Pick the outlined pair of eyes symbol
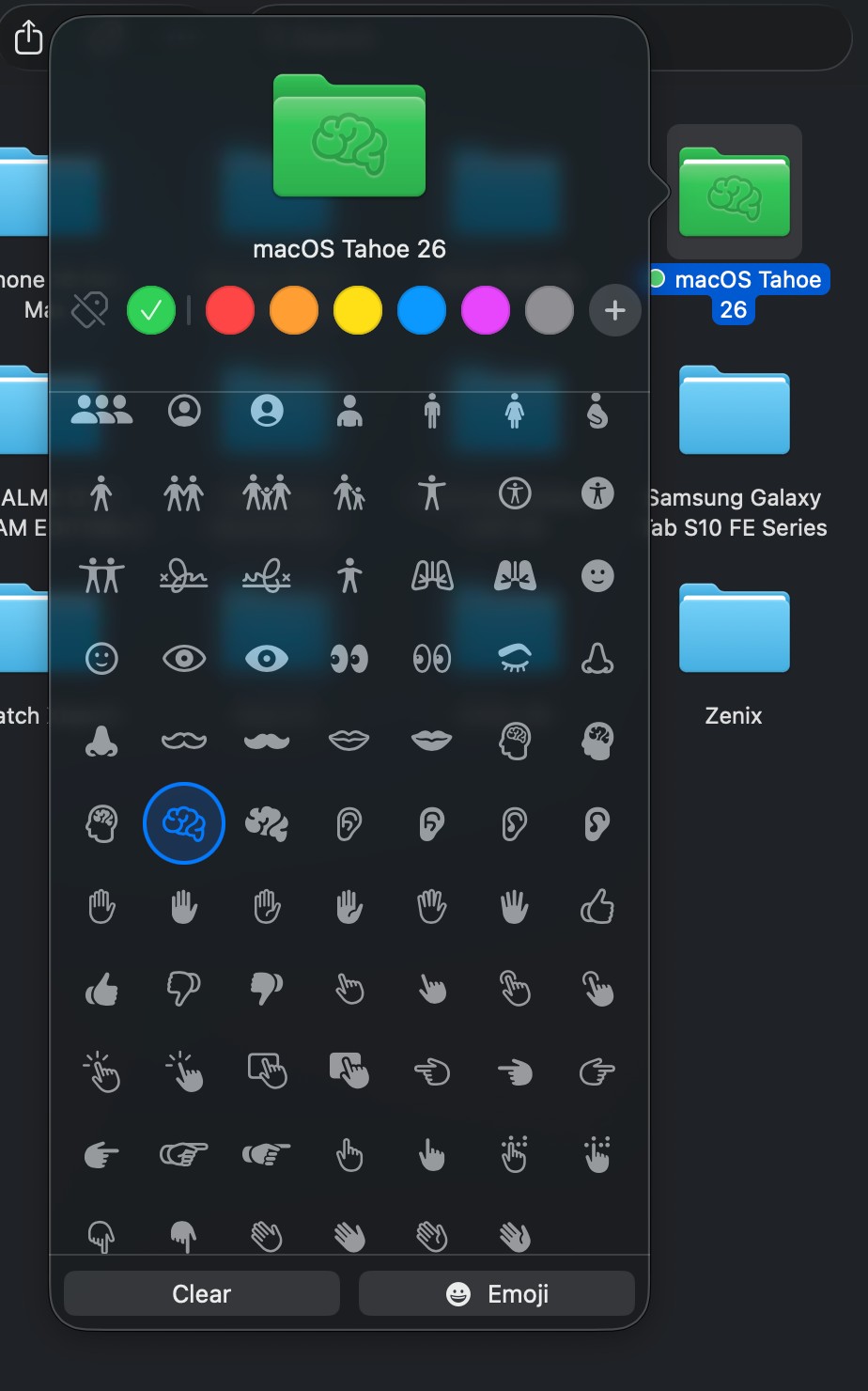Screen dimensions: 868x1391 click(432, 658)
